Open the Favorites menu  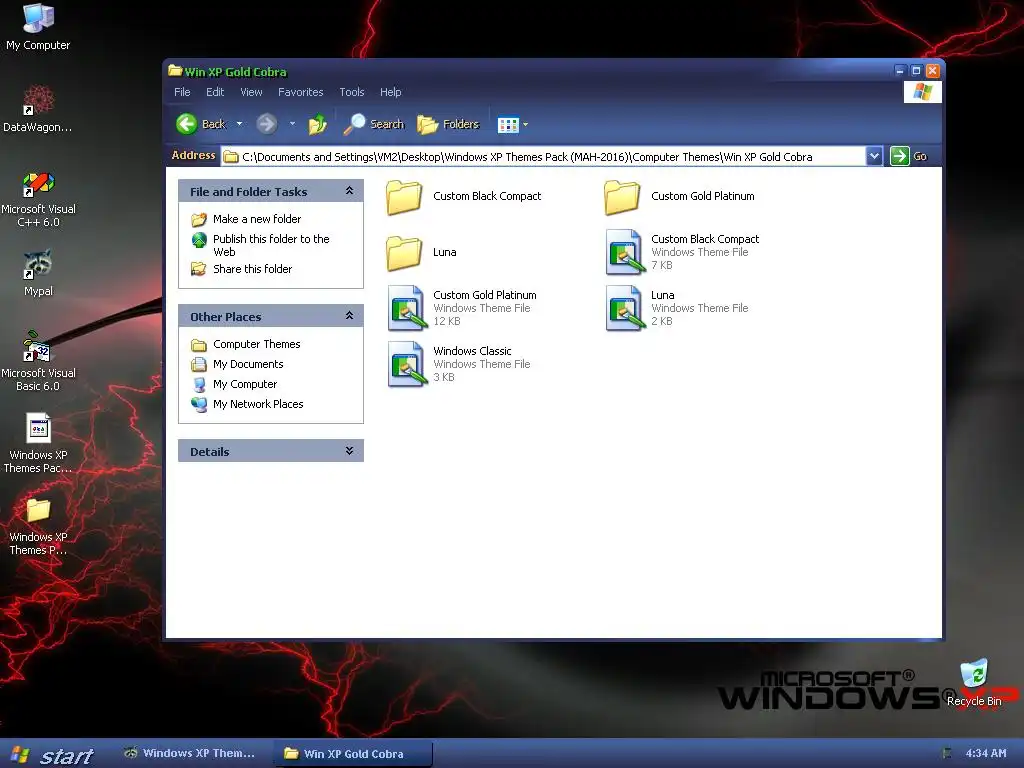300,92
